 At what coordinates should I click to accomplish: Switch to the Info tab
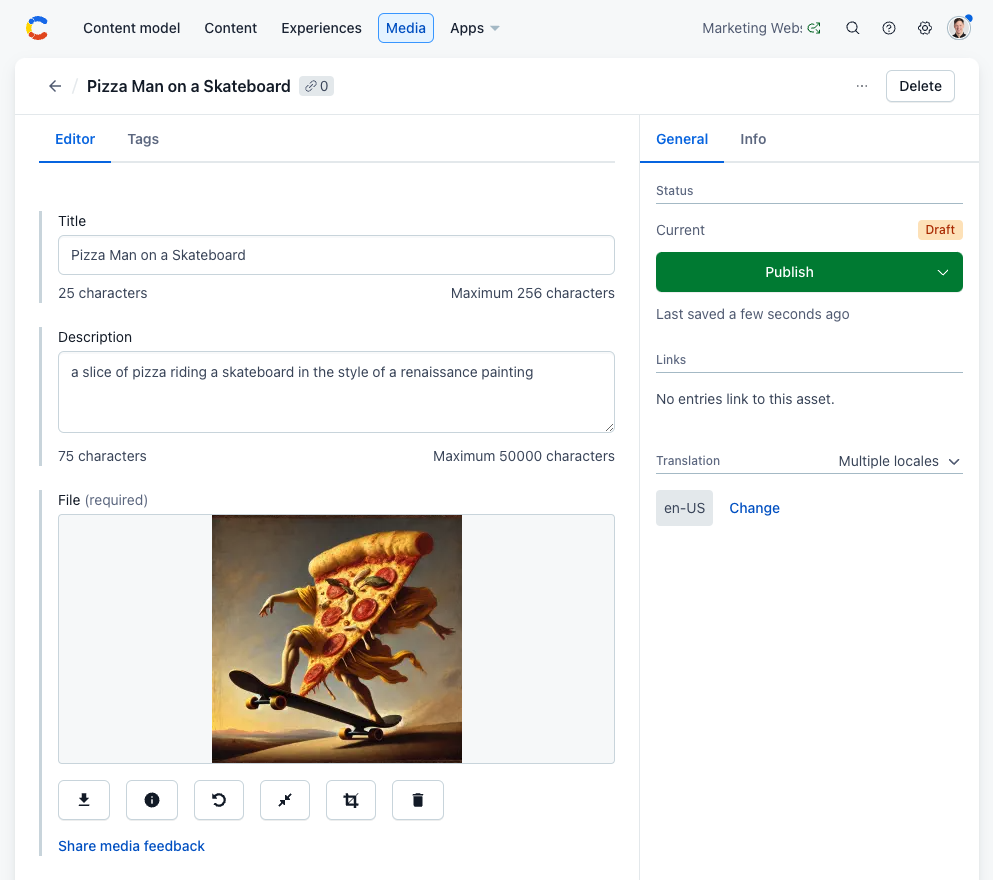(753, 139)
